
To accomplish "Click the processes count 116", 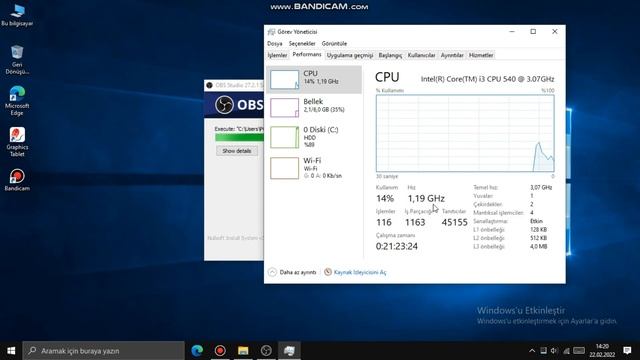I will click(384, 222).
